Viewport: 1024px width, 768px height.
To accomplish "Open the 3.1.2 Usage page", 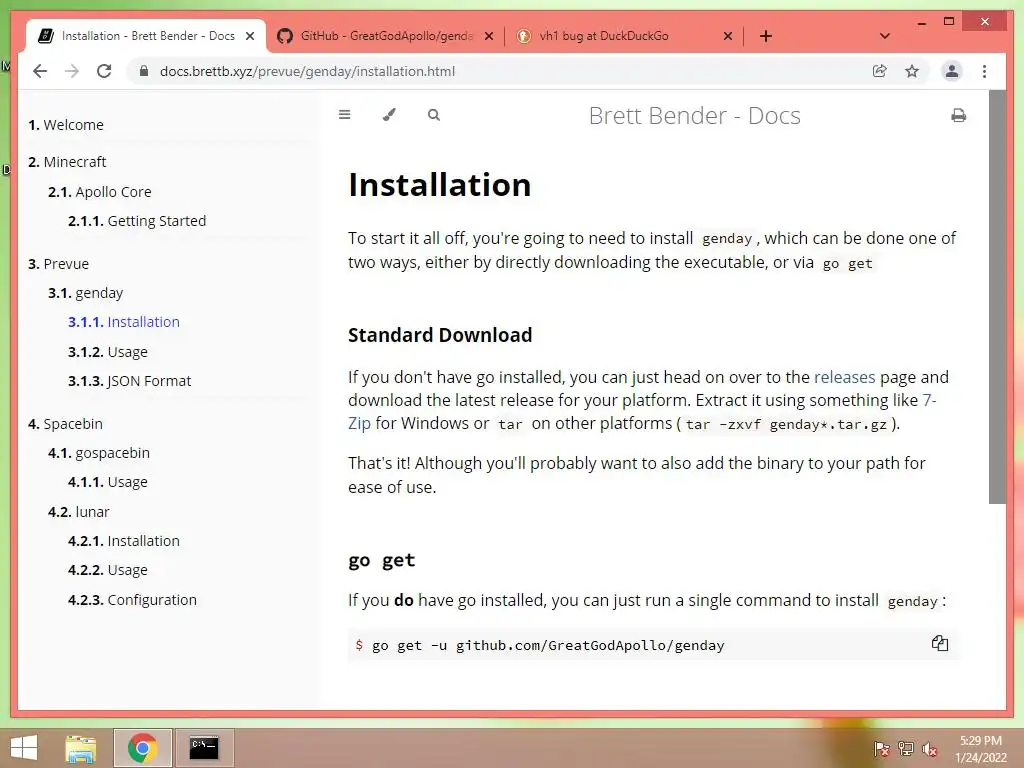I will click(x=108, y=352).
